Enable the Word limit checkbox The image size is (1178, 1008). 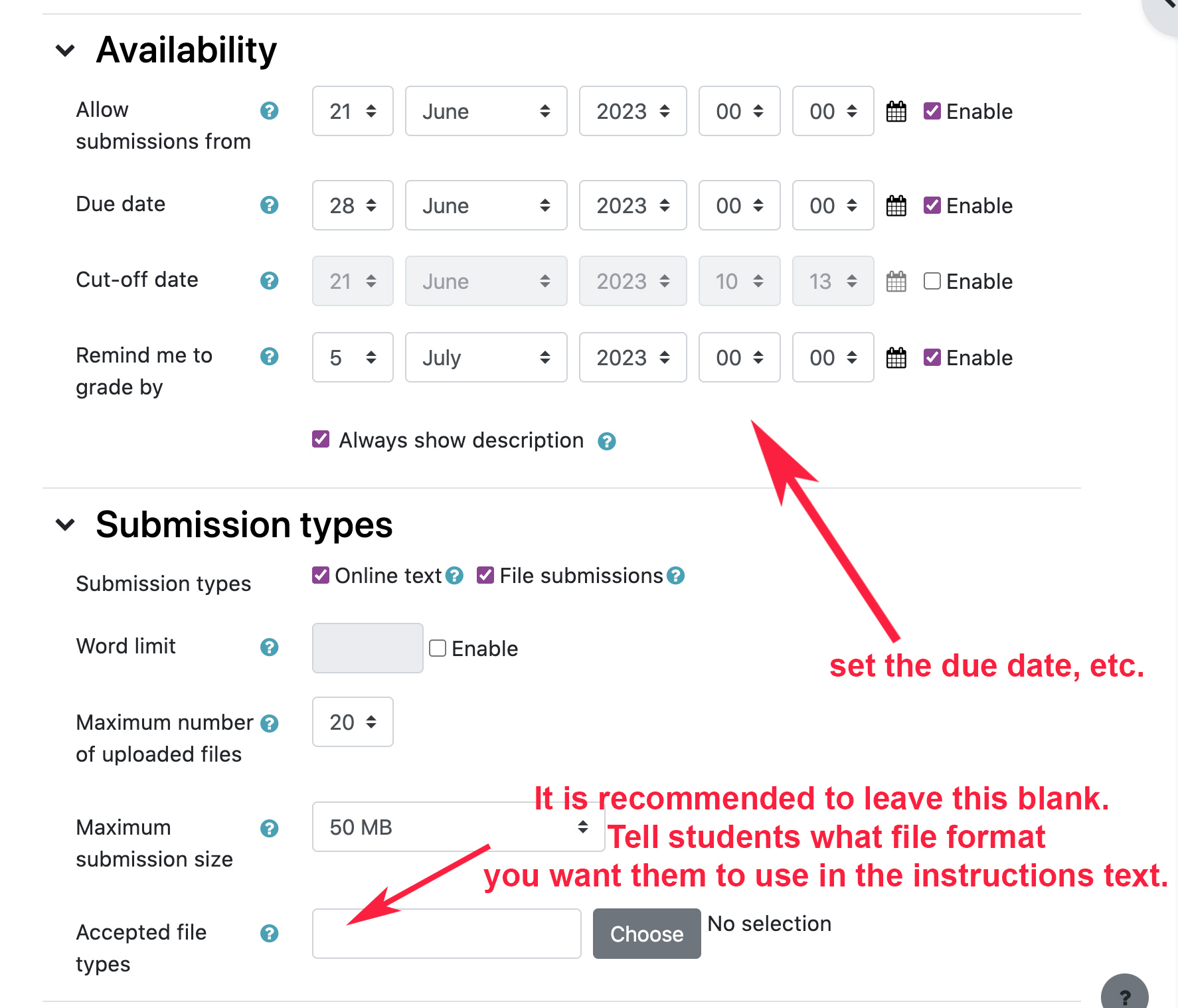[437, 648]
